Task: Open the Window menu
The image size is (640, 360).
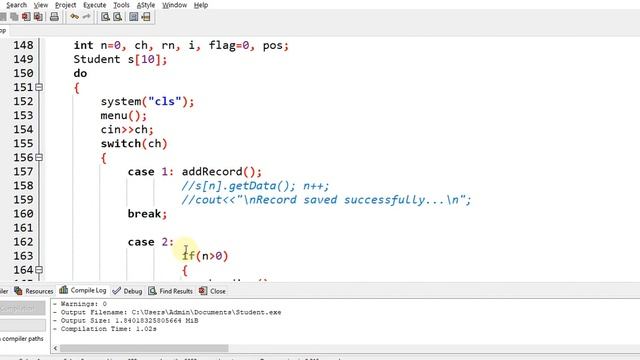Action: 174,5
